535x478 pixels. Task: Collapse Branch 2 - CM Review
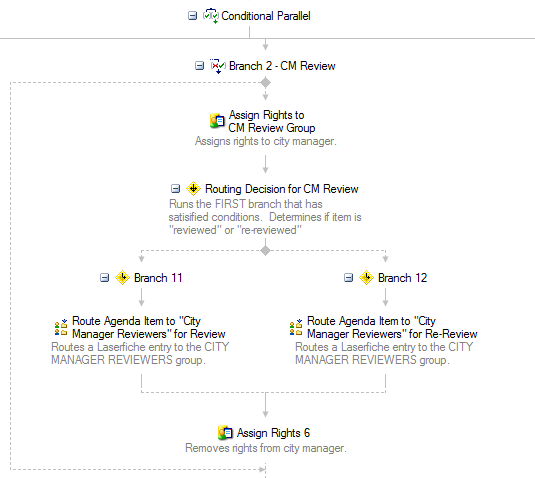pyautogui.click(x=199, y=66)
